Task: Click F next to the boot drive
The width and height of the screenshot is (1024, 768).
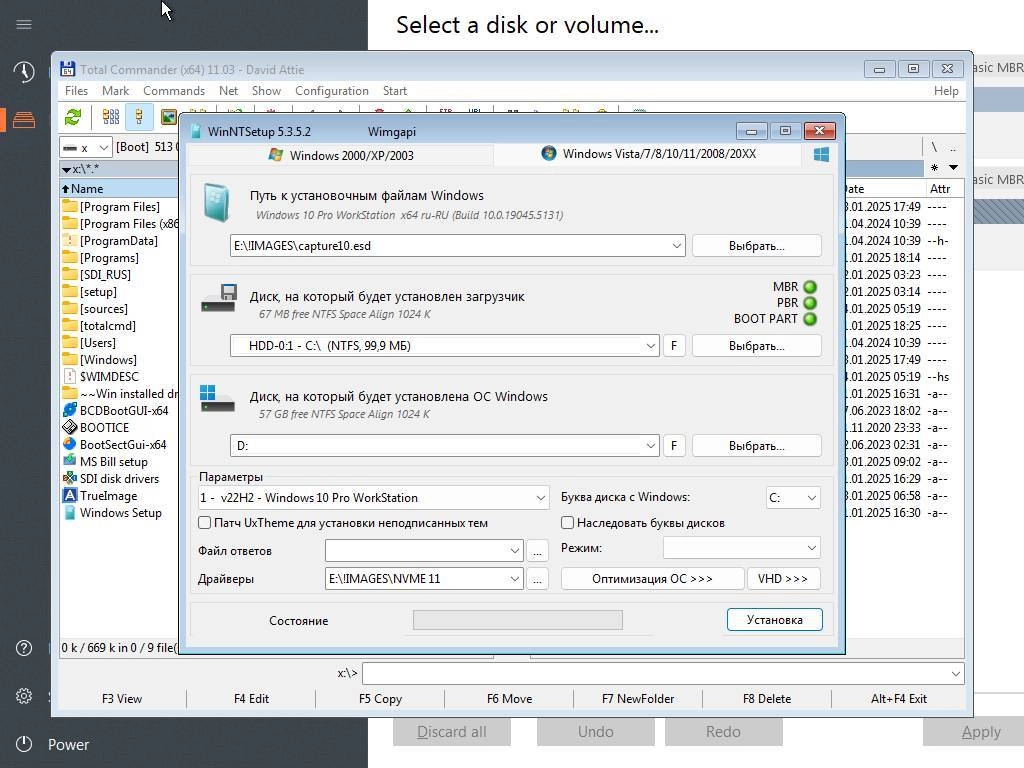Action: [674, 345]
